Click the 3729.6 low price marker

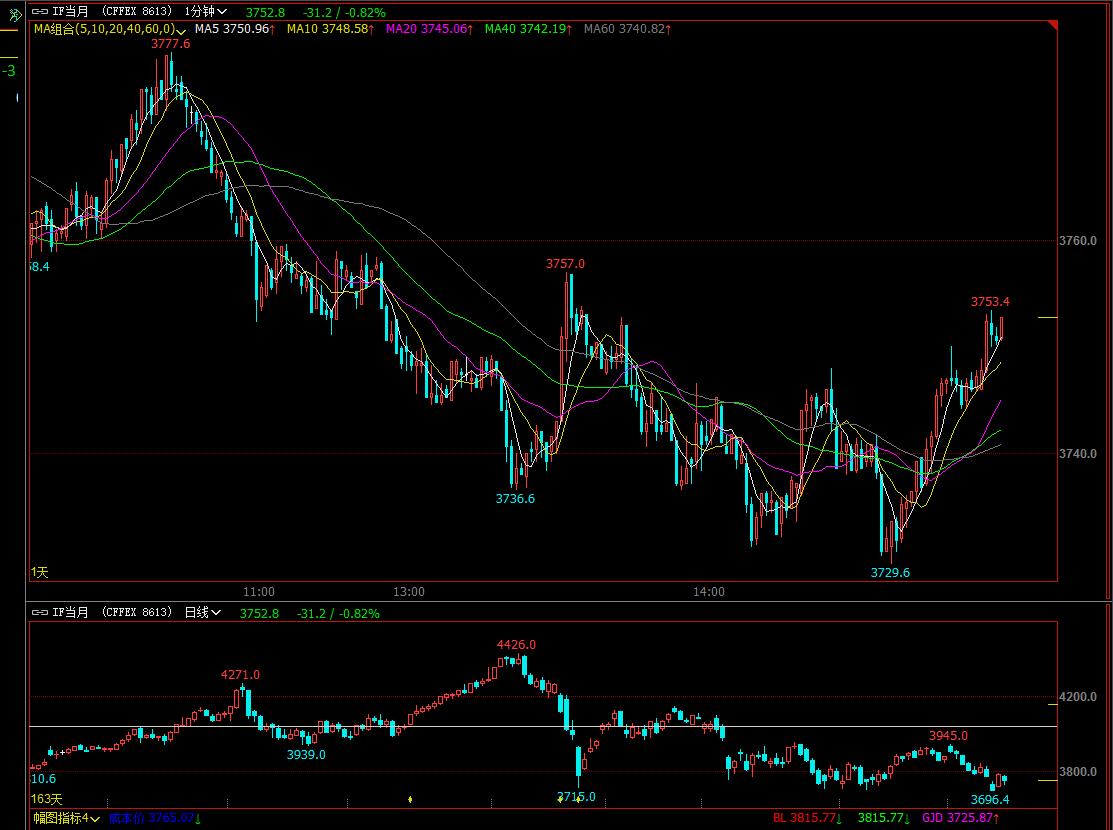(890, 572)
